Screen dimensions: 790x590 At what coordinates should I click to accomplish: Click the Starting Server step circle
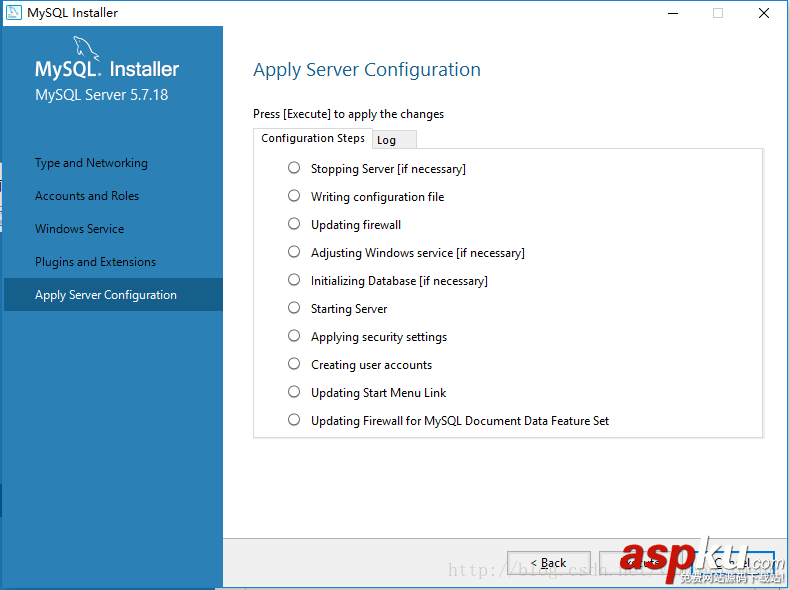[x=294, y=308]
